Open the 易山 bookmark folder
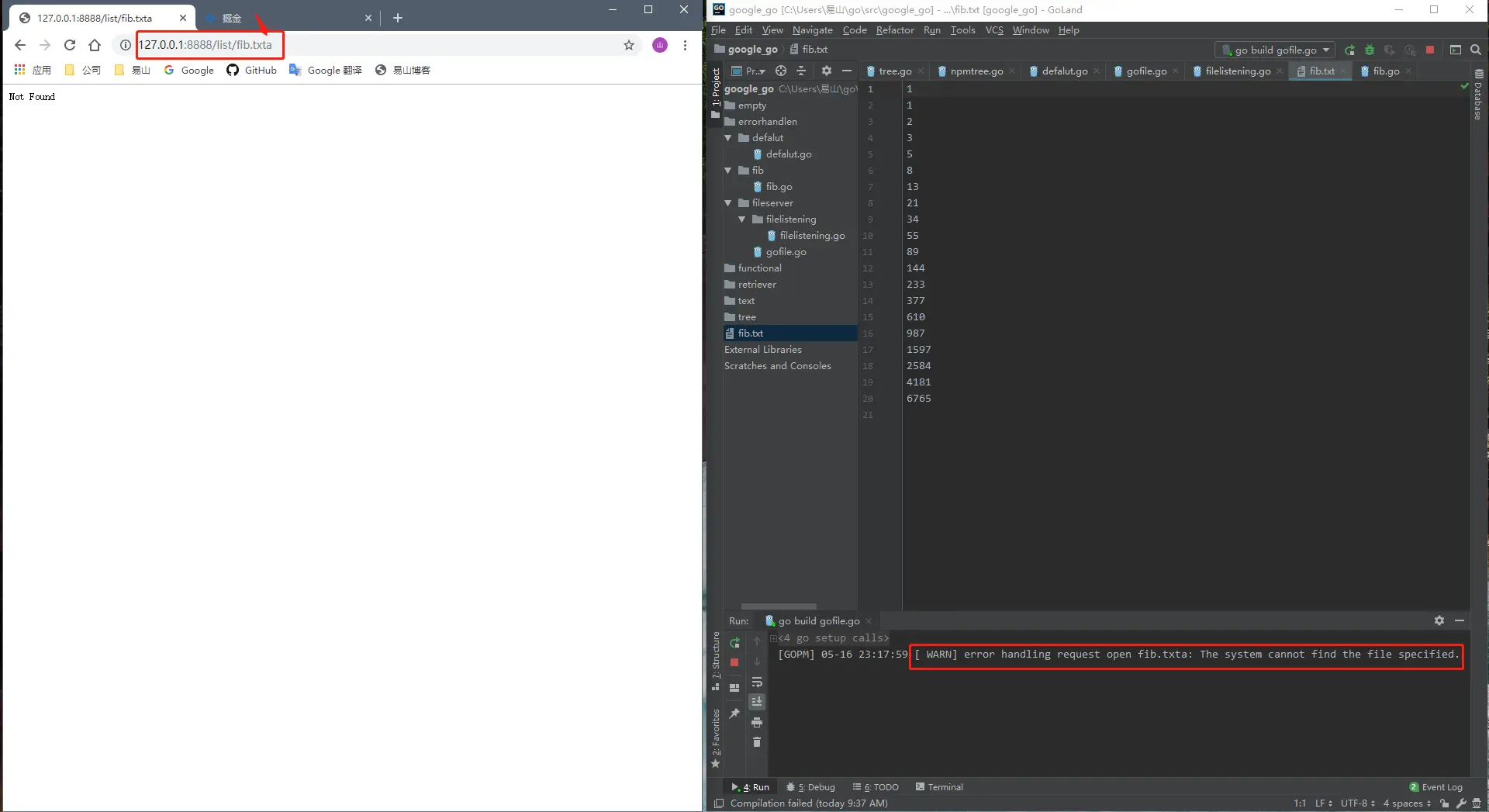1489x812 pixels. (132, 70)
